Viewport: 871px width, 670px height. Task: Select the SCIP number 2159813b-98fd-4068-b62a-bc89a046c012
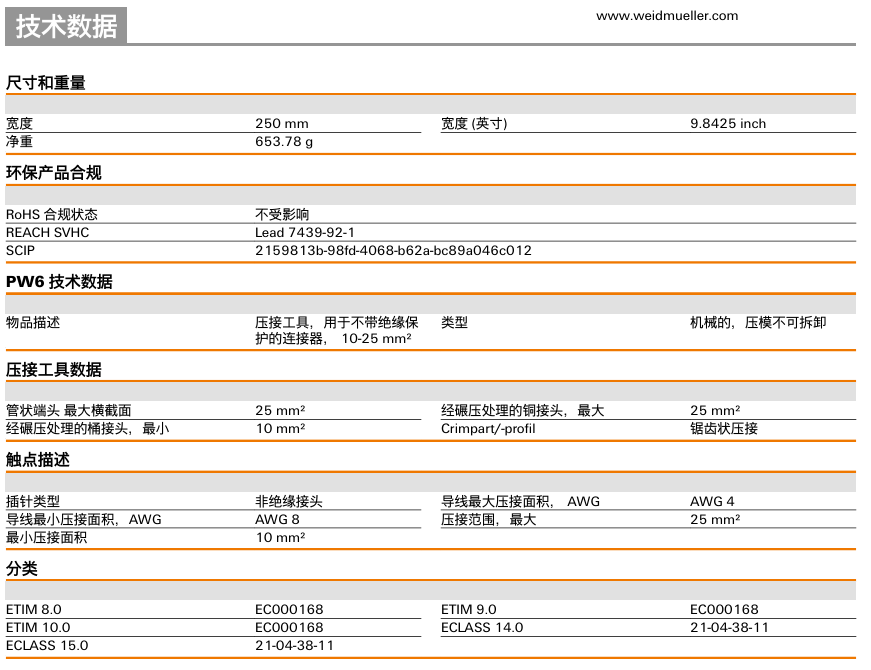click(x=394, y=250)
